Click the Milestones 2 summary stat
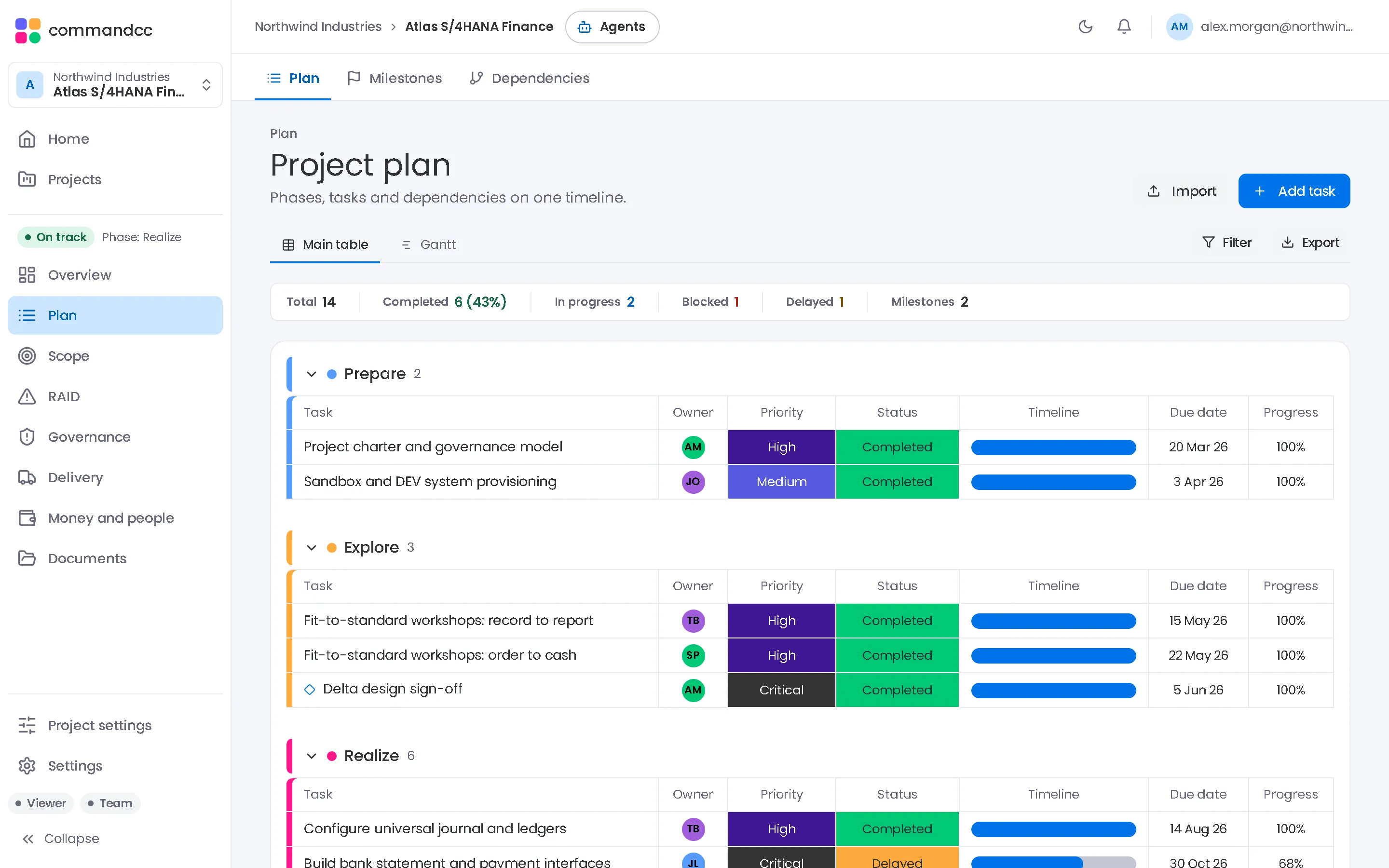 click(930, 302)
